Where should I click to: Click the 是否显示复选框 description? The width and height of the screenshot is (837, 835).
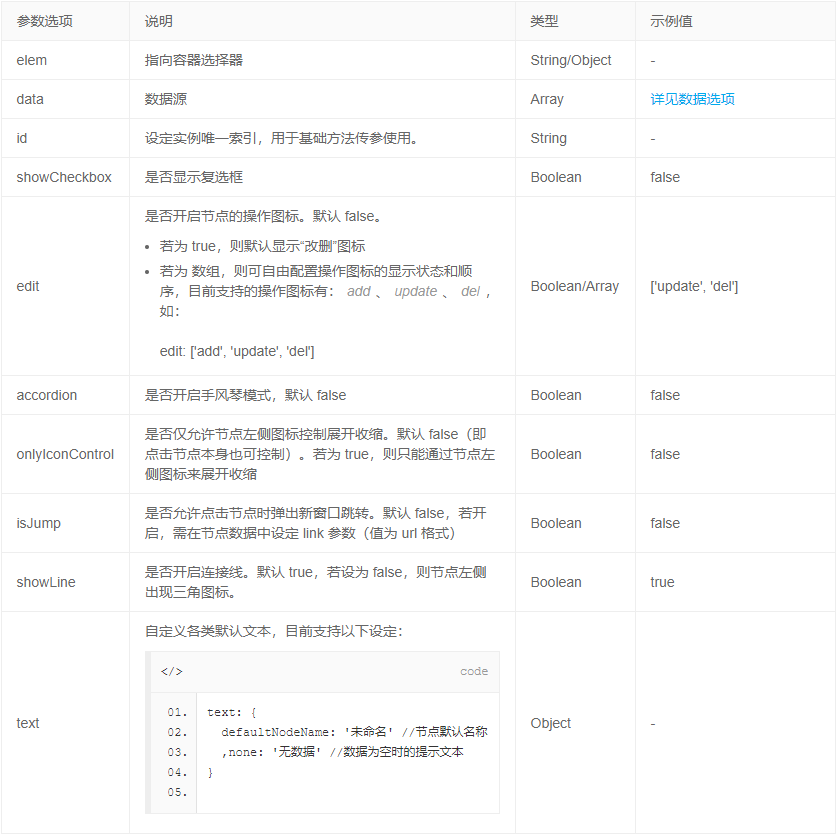[x=194, y=177]
